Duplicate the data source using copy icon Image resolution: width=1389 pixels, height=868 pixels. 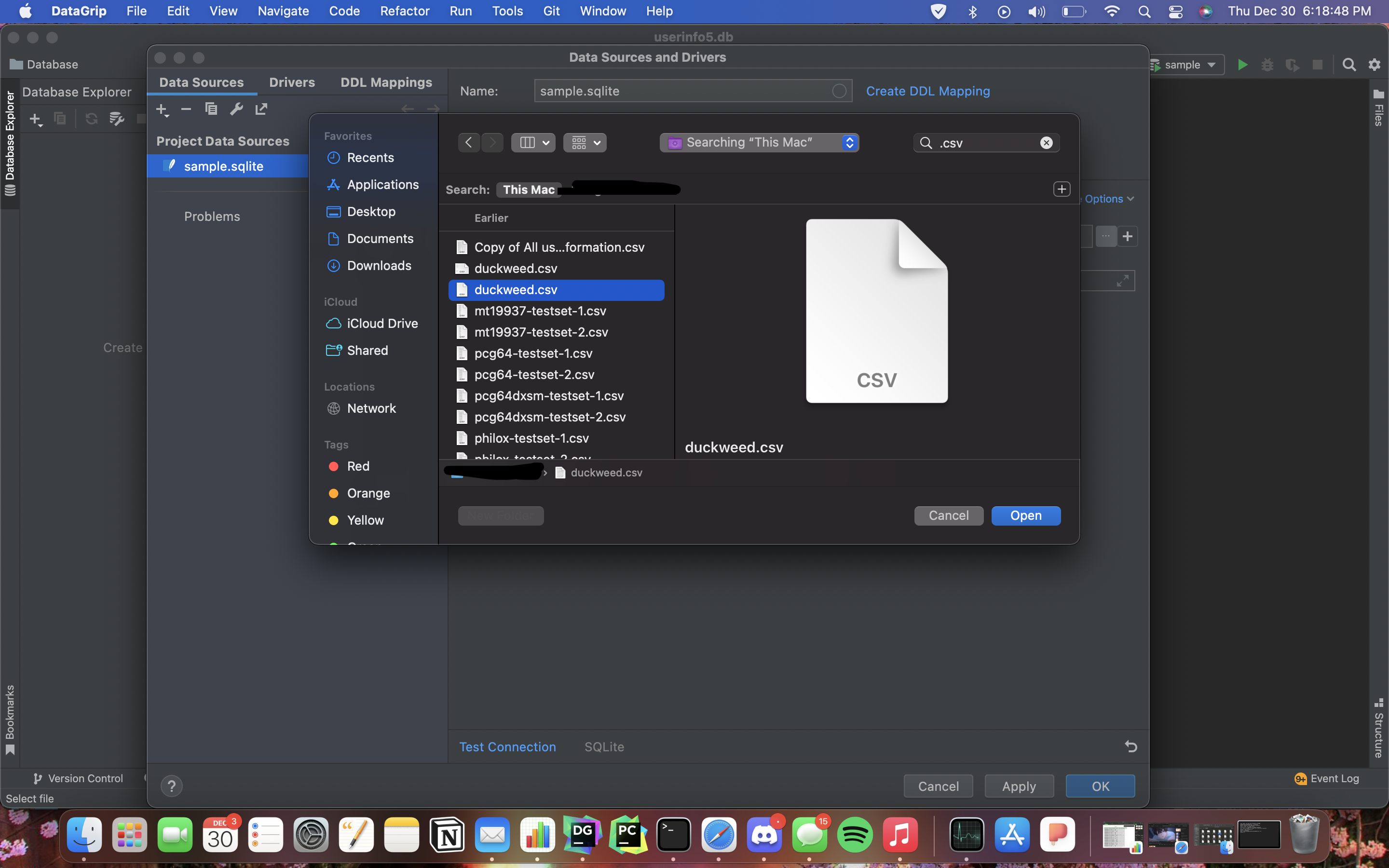(x=211, y=109)
